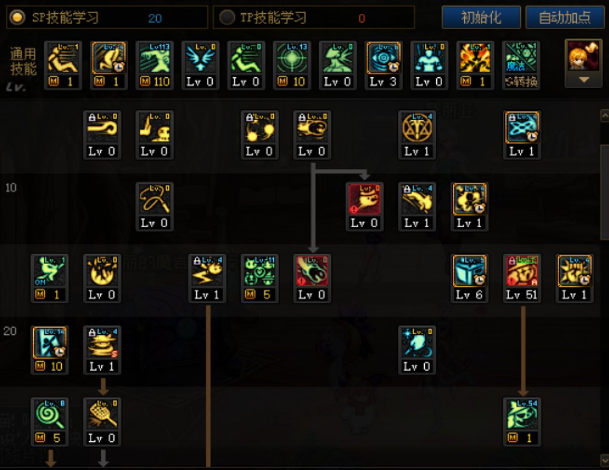
Task: Click the scrollbar up arrow
Action: click(604, 115)
